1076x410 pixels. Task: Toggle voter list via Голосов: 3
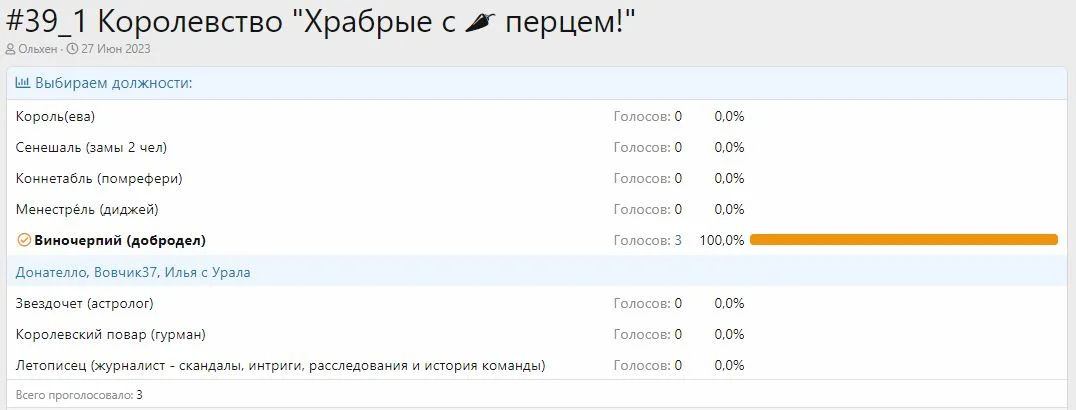(647, 240)
